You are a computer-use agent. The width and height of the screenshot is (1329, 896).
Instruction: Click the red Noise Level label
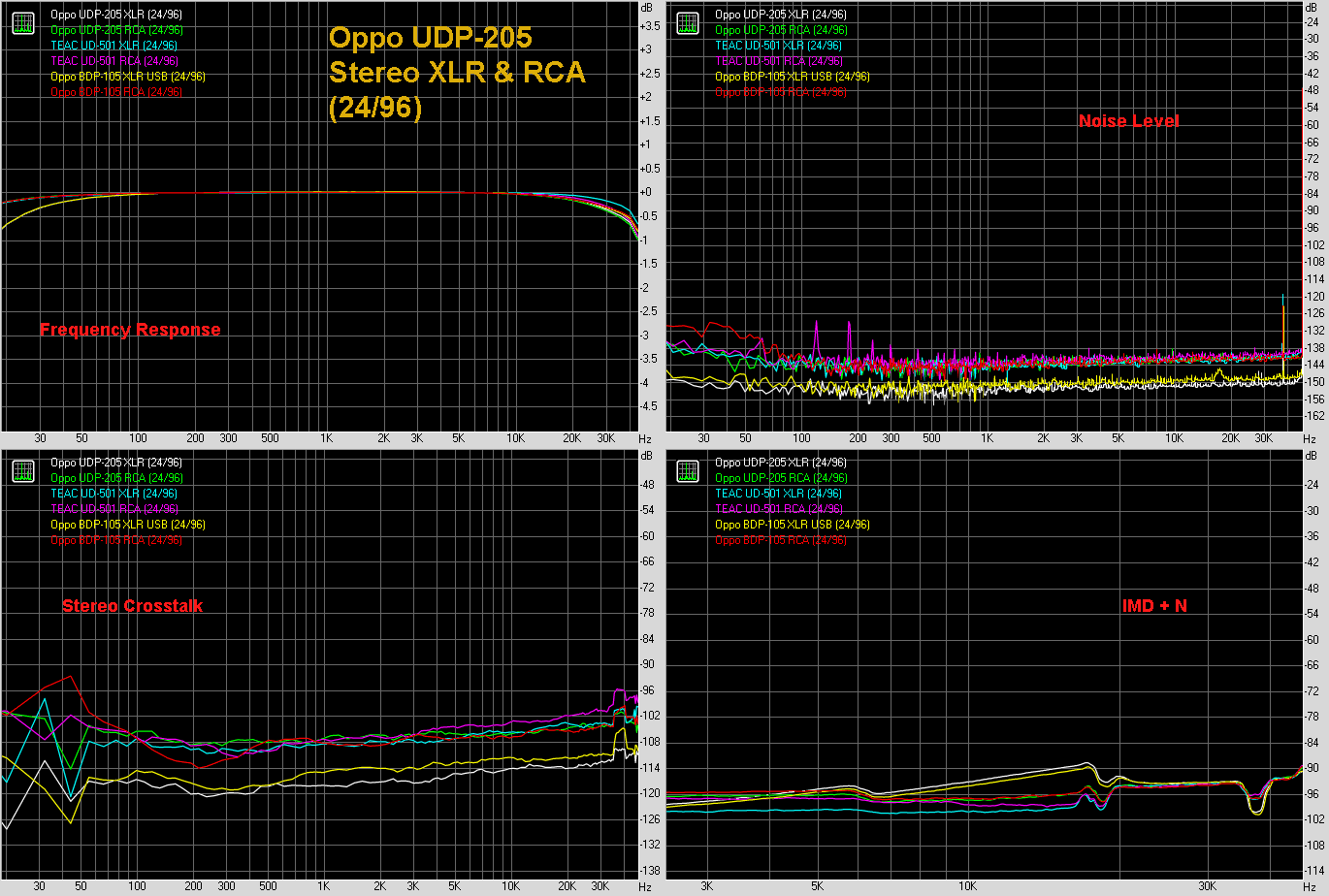pos(1129,121)
